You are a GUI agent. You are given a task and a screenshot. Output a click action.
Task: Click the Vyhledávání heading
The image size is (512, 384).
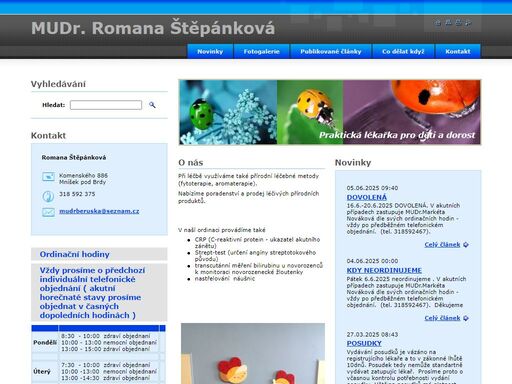[x=58, y=84]
